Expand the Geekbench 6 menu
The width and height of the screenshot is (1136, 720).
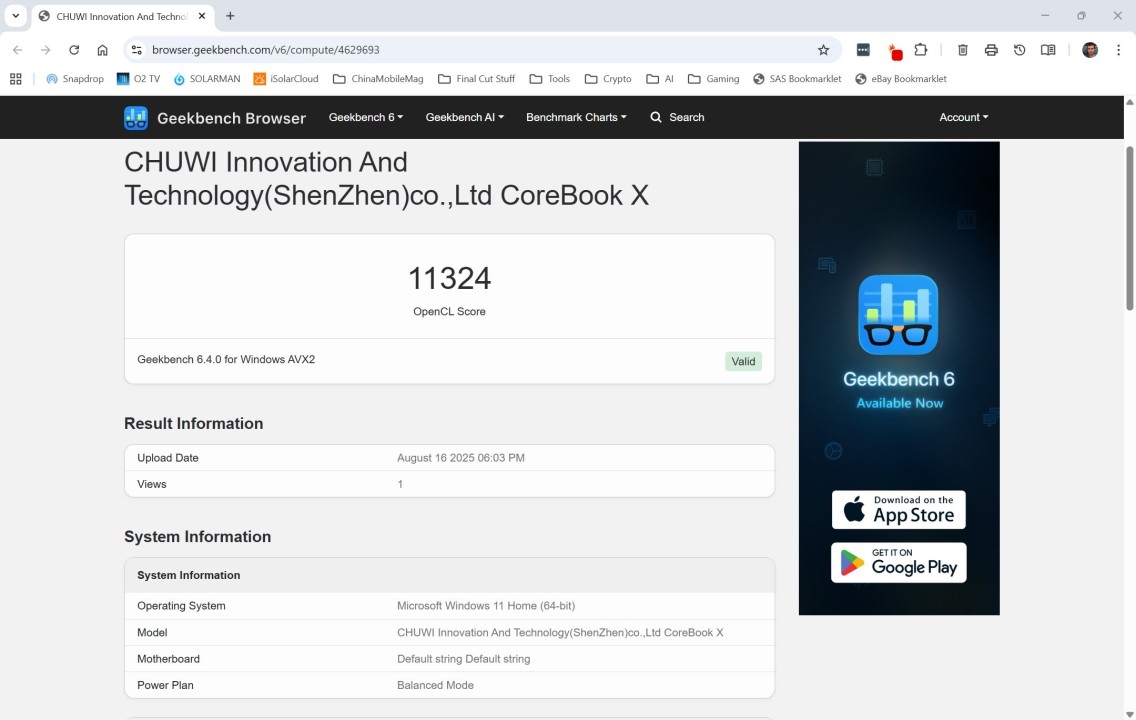pos(366,117)
